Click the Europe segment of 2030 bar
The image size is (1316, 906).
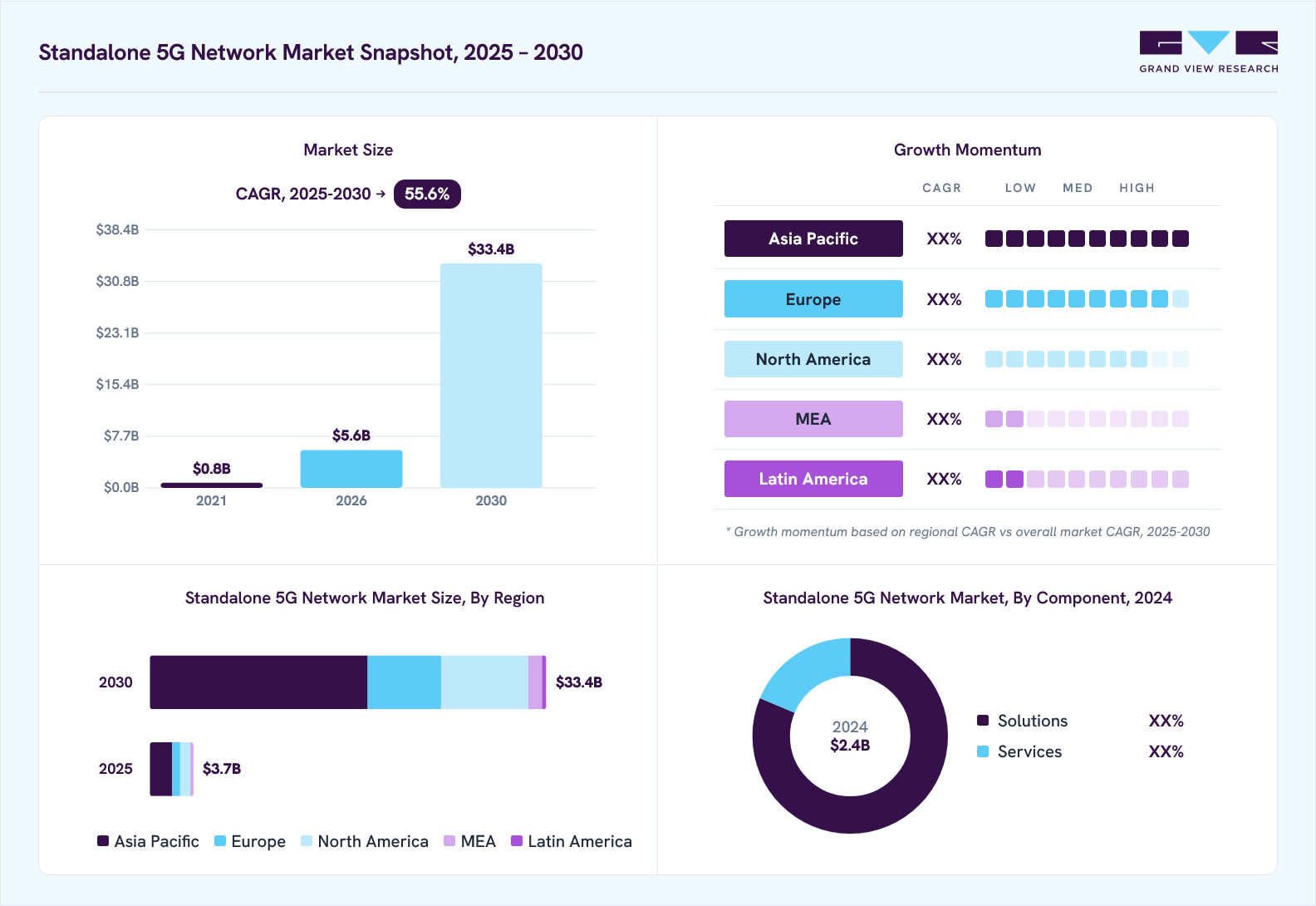click(x=404, y=682)
